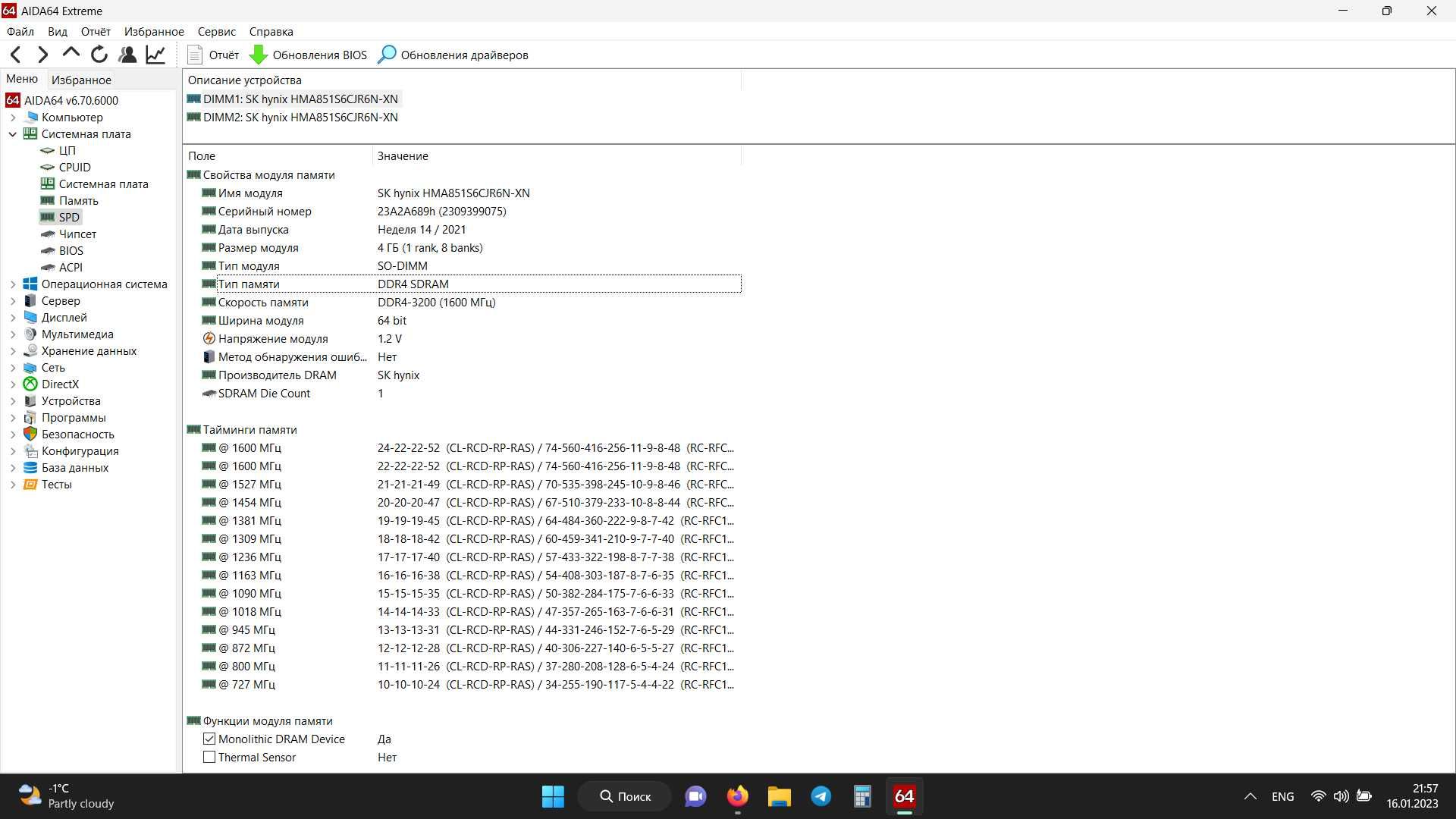Open the weather widget showing Partly cloudy

coord(67,796)
